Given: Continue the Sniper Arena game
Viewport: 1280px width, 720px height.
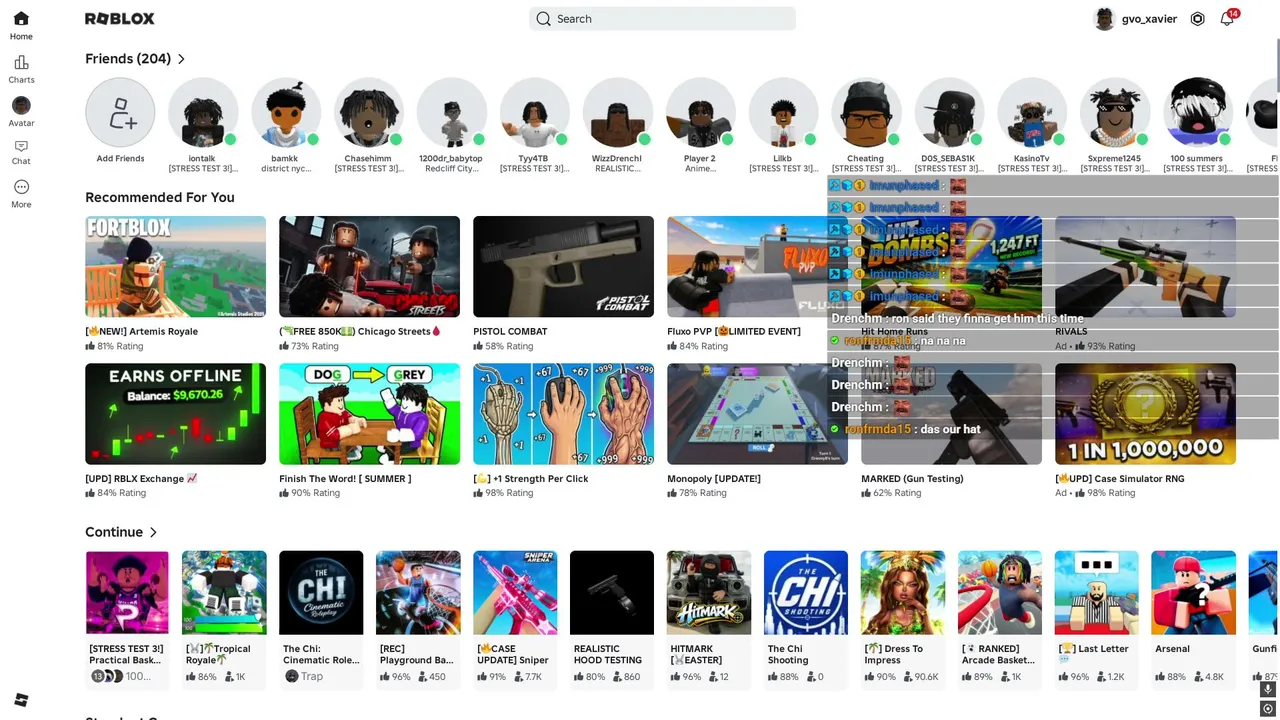Looking at the screenshot, I should tap(515, 593).
